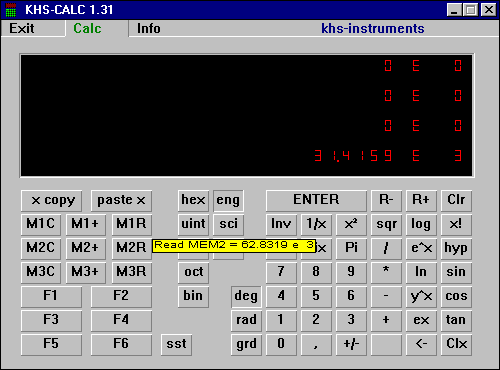Paste into x with paste x button
500x370 pixels.
[x=121, y=201]
